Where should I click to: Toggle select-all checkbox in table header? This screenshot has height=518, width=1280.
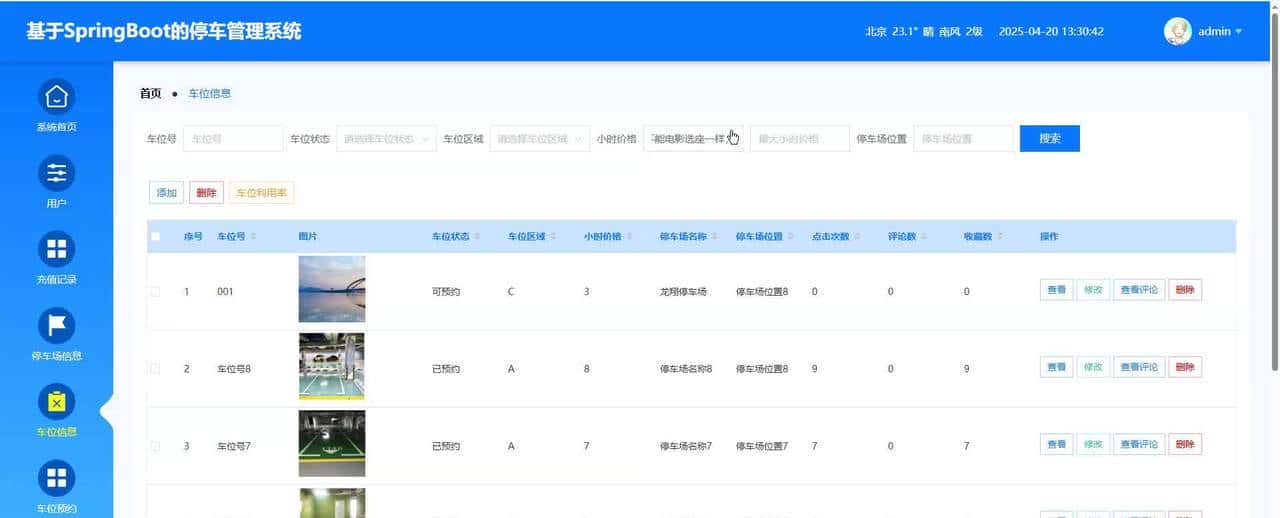(x=155, y=237)
